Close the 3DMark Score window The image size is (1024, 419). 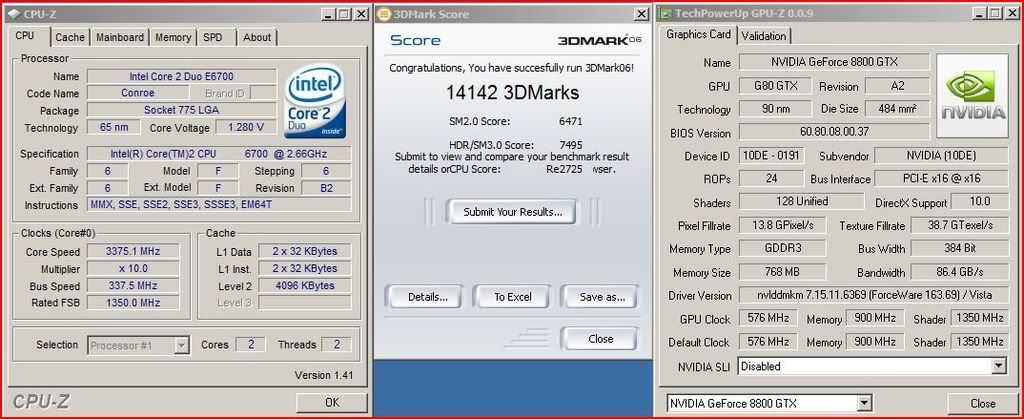pos(638,14)
